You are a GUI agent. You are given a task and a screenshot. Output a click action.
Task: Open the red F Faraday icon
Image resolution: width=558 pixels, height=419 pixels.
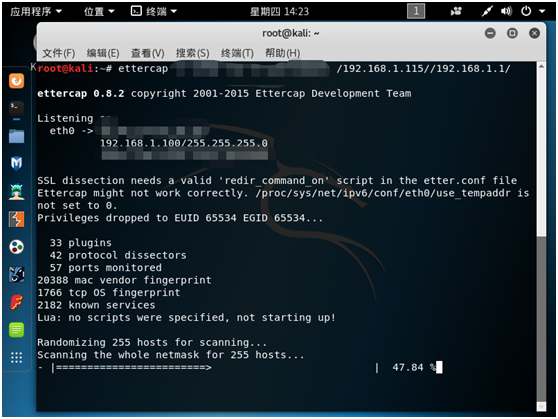point(16,302)
